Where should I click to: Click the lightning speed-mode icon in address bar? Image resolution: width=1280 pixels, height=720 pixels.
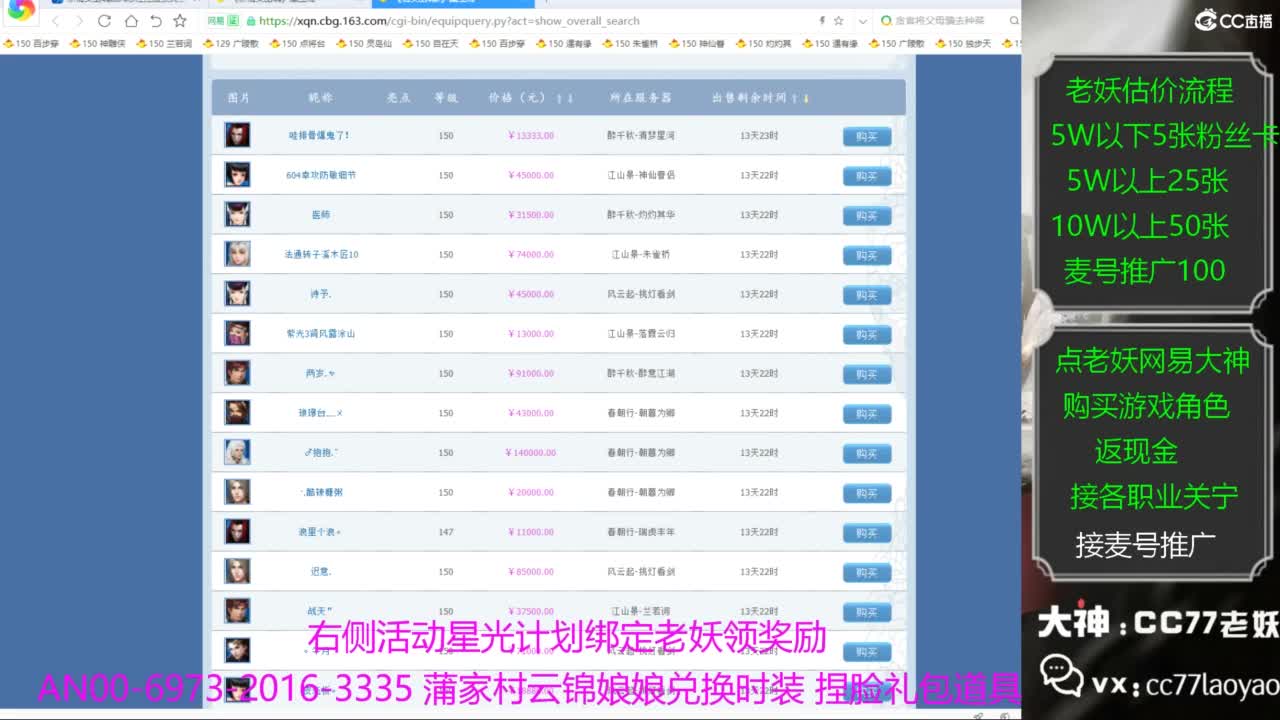click(822, 21)
